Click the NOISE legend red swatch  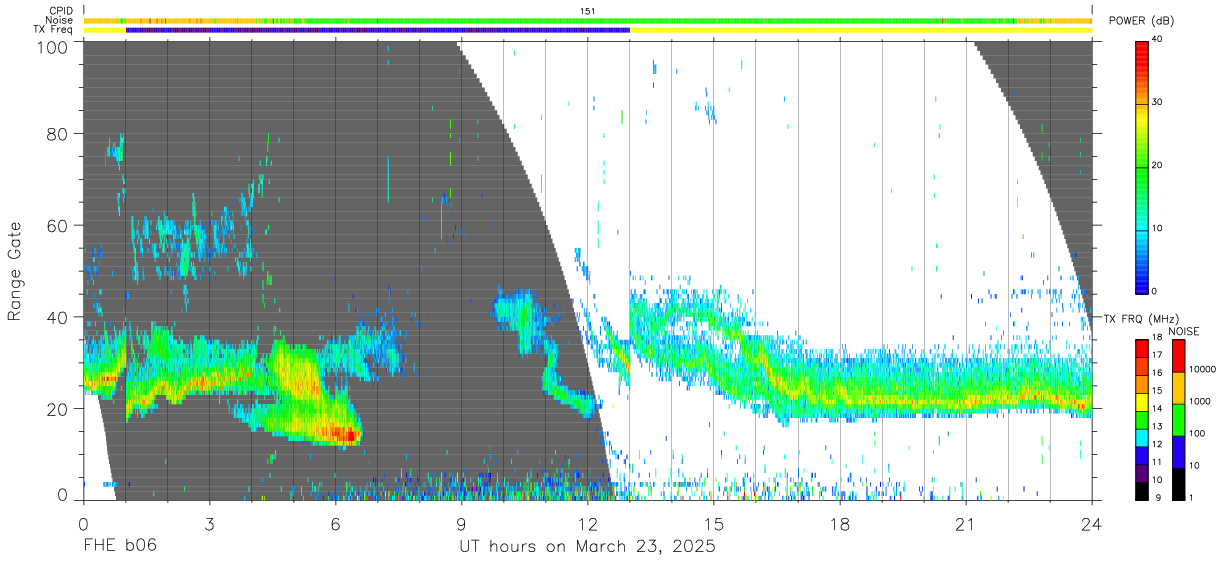tap(1178, 355)
